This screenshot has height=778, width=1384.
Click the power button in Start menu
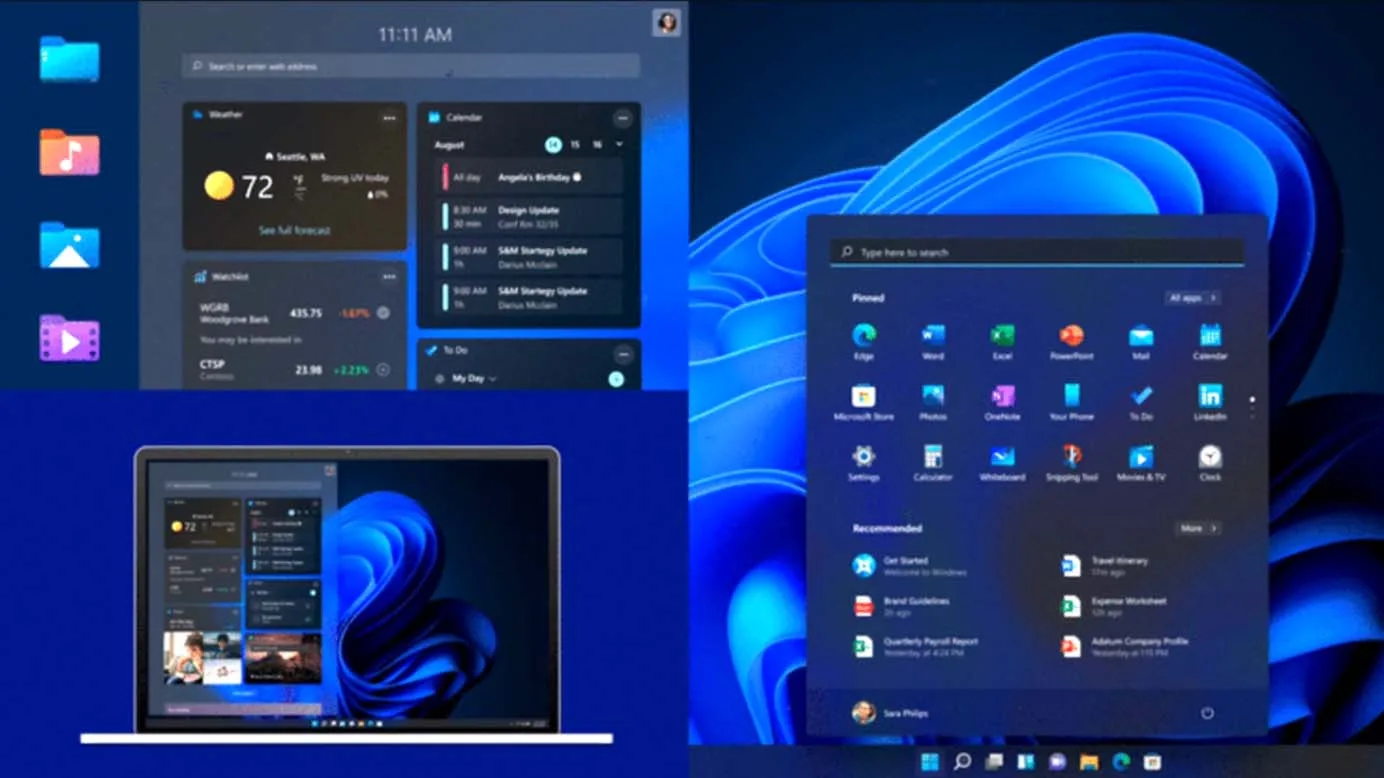click(1207, 713)
